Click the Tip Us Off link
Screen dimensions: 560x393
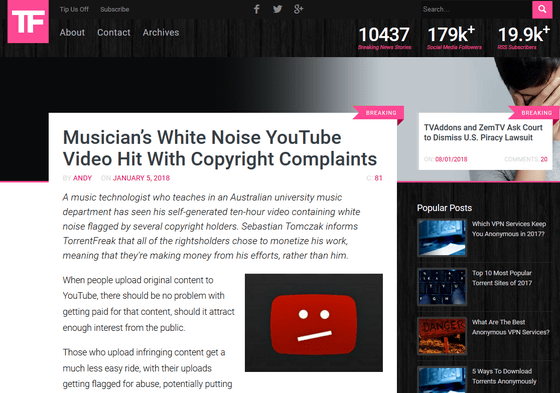click(74, 9)
